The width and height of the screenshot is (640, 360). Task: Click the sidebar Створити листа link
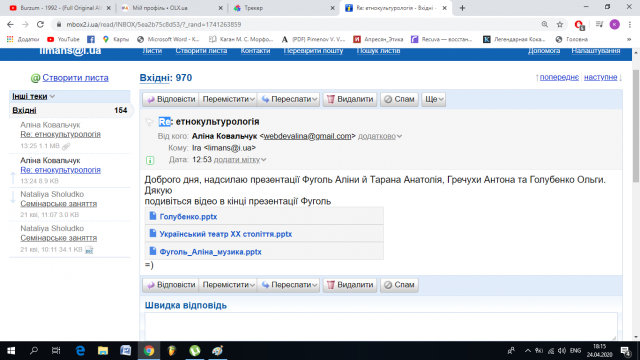76,78
